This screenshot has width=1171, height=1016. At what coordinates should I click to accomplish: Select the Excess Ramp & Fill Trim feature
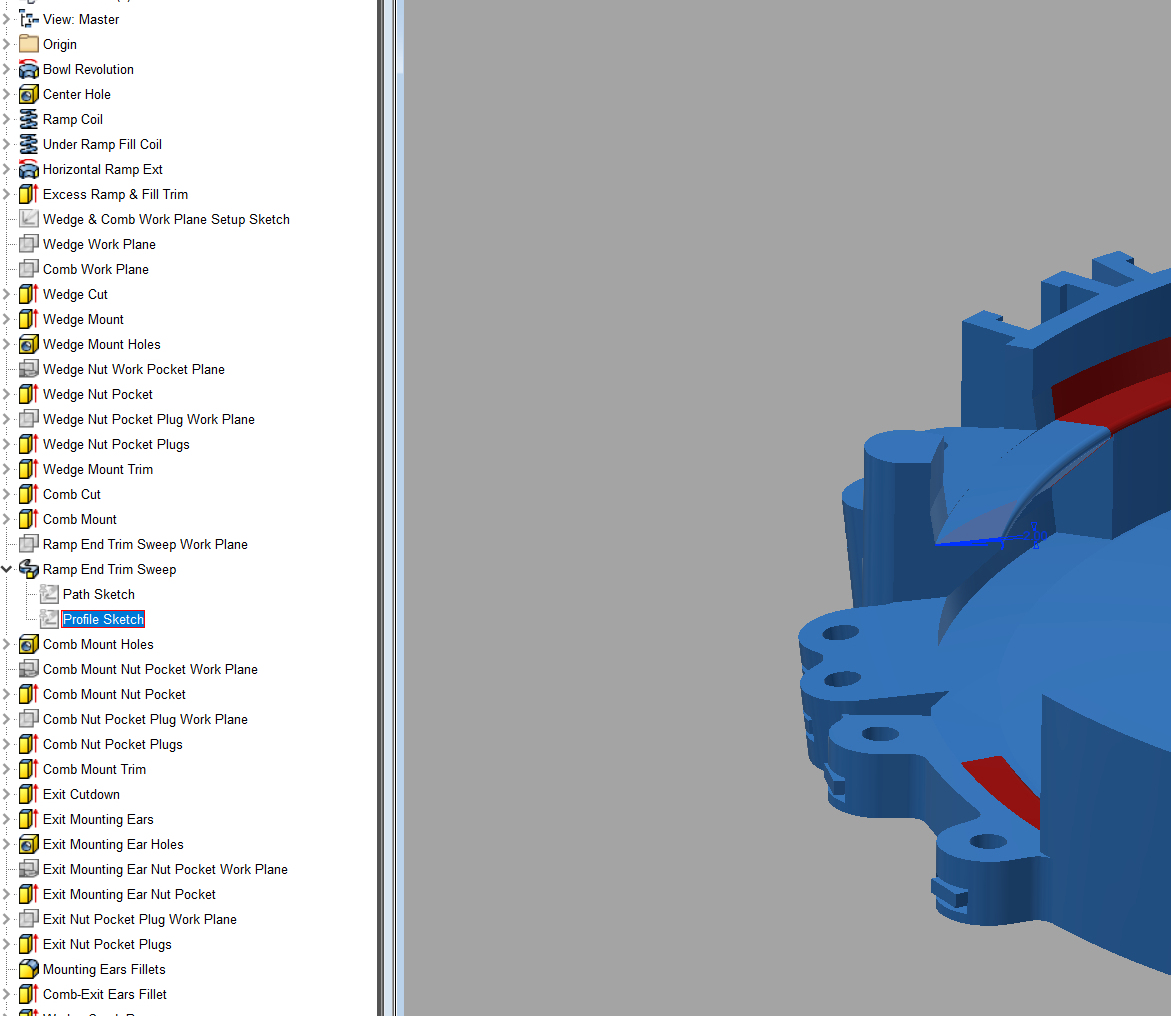[x=115, y=194]
